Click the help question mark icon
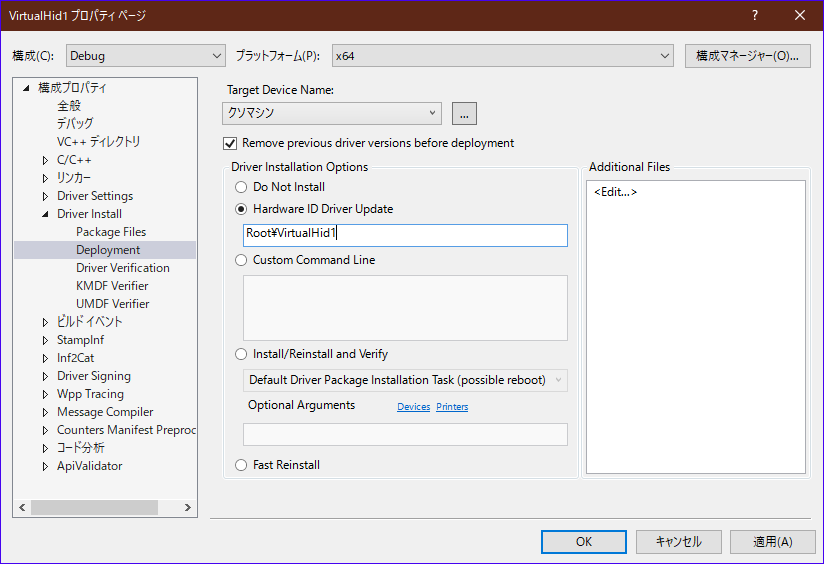Screen dimensions: 824x564 coord(755,15)
